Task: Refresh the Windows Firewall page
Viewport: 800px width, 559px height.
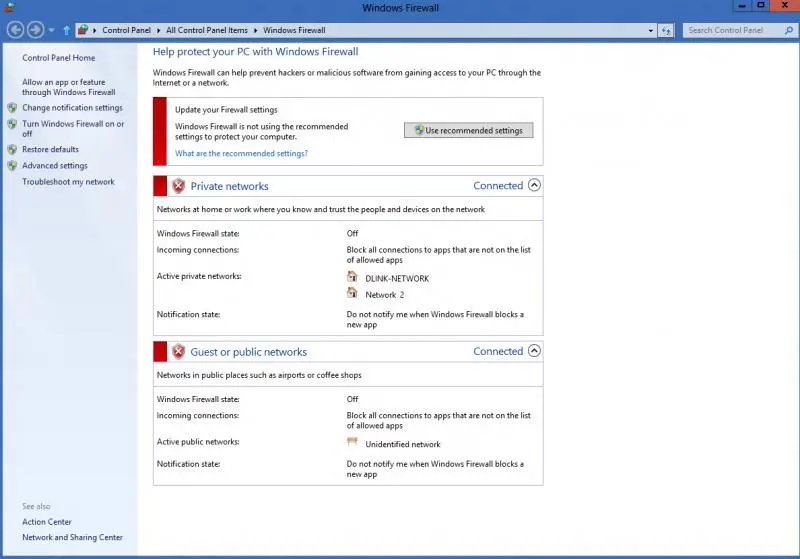Action: pyautogui.click(x=666, y=31)
